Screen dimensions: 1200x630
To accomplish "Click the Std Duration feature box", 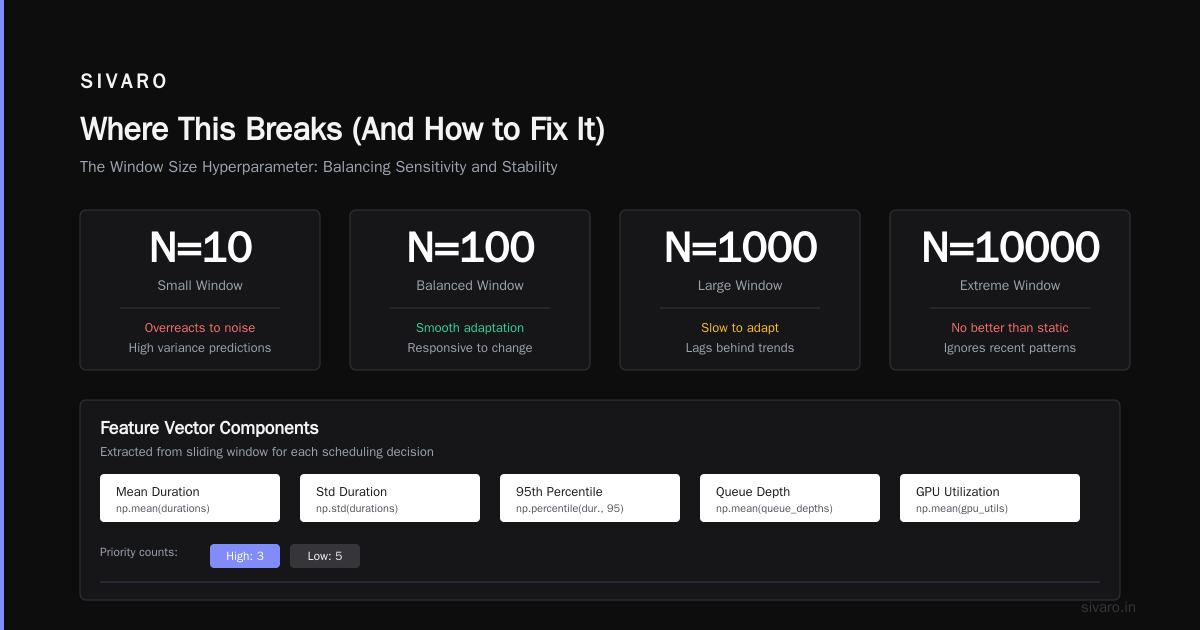I will click(x=390, y=498).
